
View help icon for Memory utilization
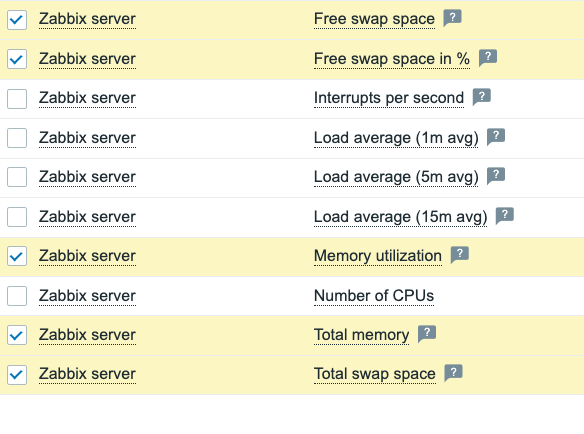[460, 255]
